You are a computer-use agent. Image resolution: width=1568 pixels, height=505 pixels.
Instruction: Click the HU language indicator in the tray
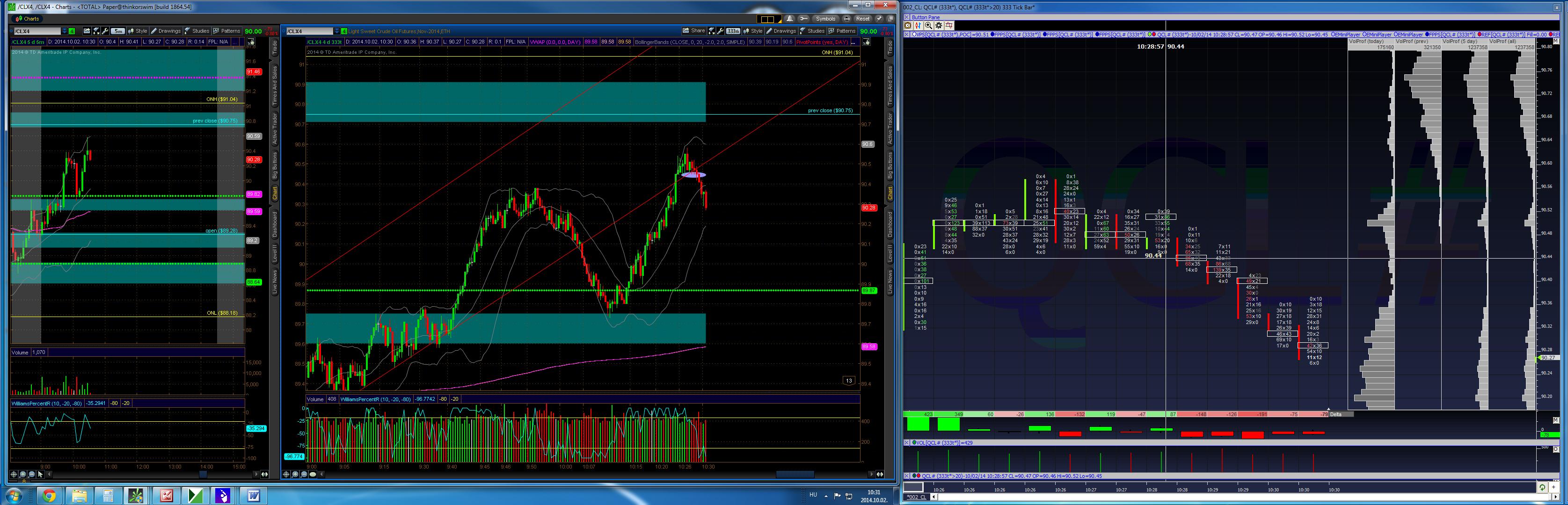click(813, 495)
